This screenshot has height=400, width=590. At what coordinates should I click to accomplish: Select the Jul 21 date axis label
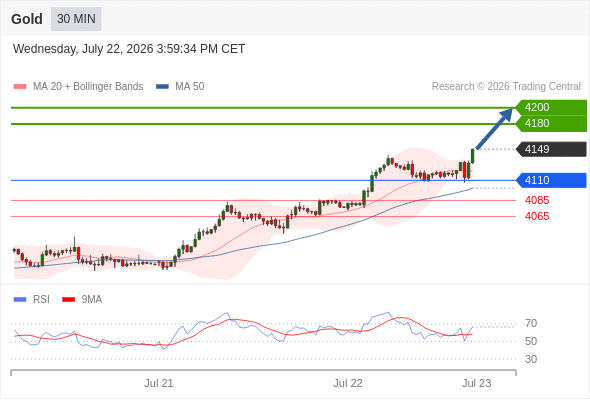[159, 383]
